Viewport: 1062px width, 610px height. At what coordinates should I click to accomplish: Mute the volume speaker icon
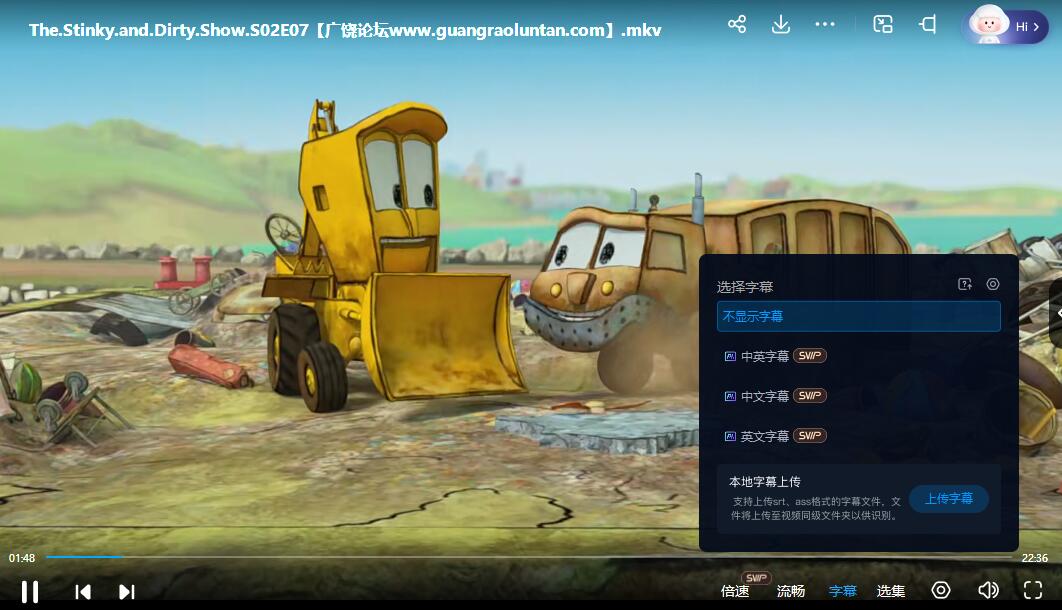988,590
